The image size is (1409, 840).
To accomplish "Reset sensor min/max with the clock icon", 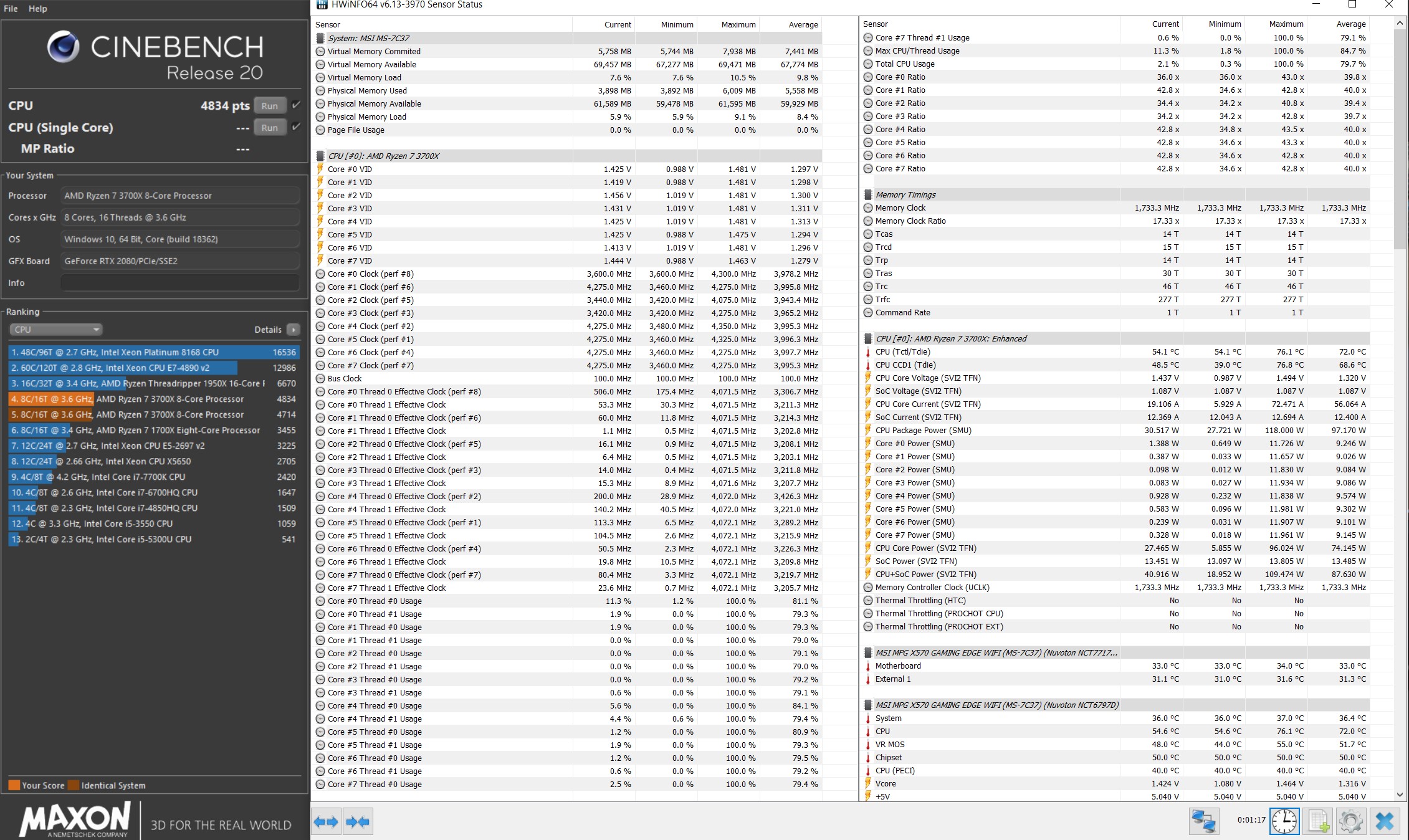I will click(x=1284, y=821).
